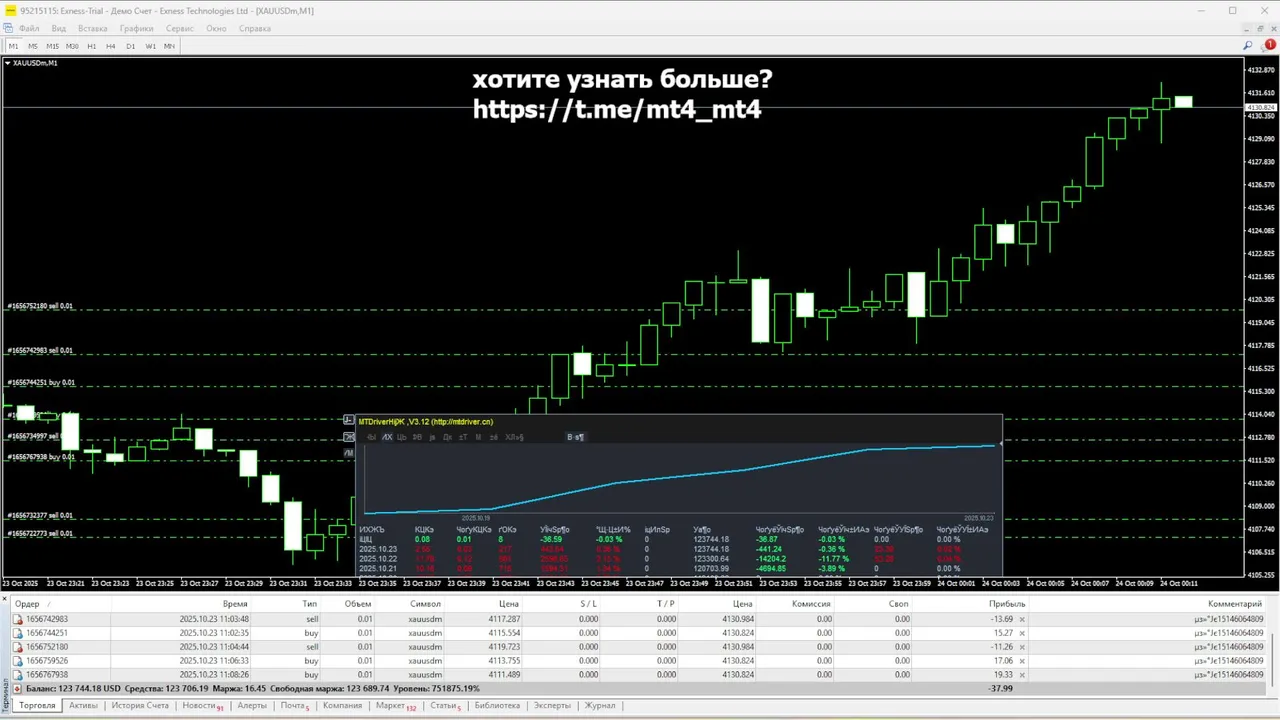This screenshot has width=1280, height=720.
Task: Close order with profit -11.26
Action: [1022, 648]
